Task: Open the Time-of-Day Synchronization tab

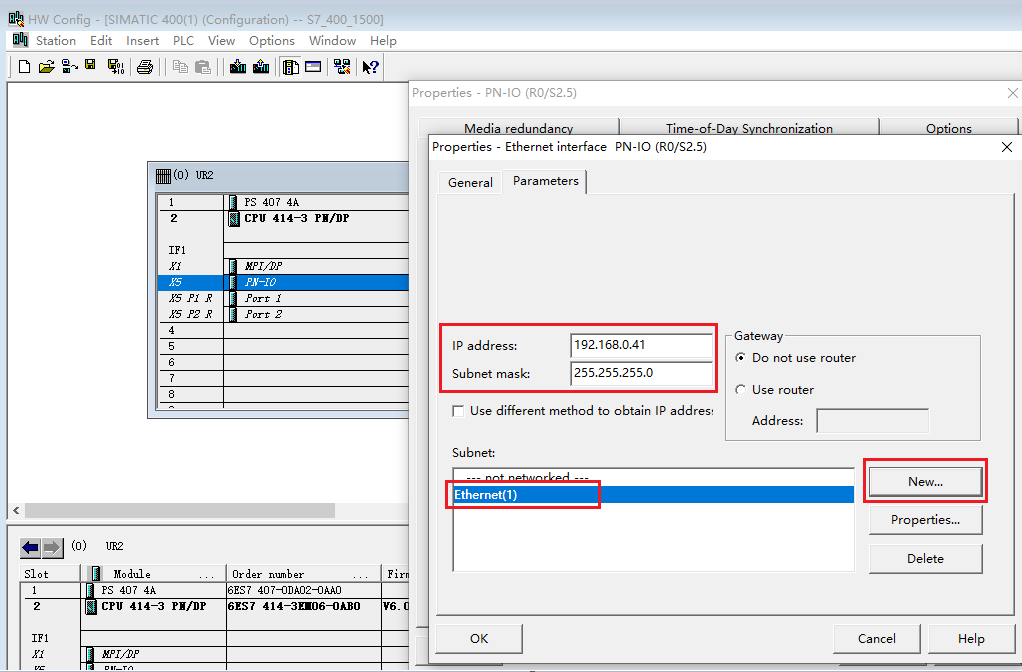Action: click(749, 128)
